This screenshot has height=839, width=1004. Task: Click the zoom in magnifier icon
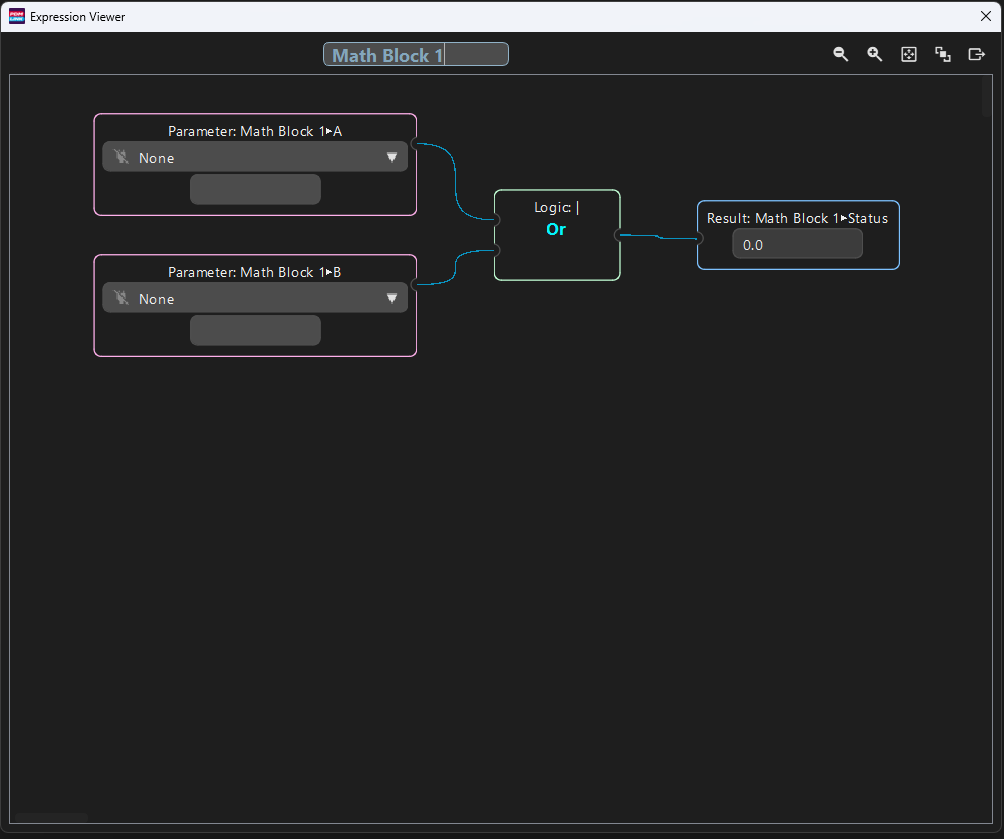875,55
